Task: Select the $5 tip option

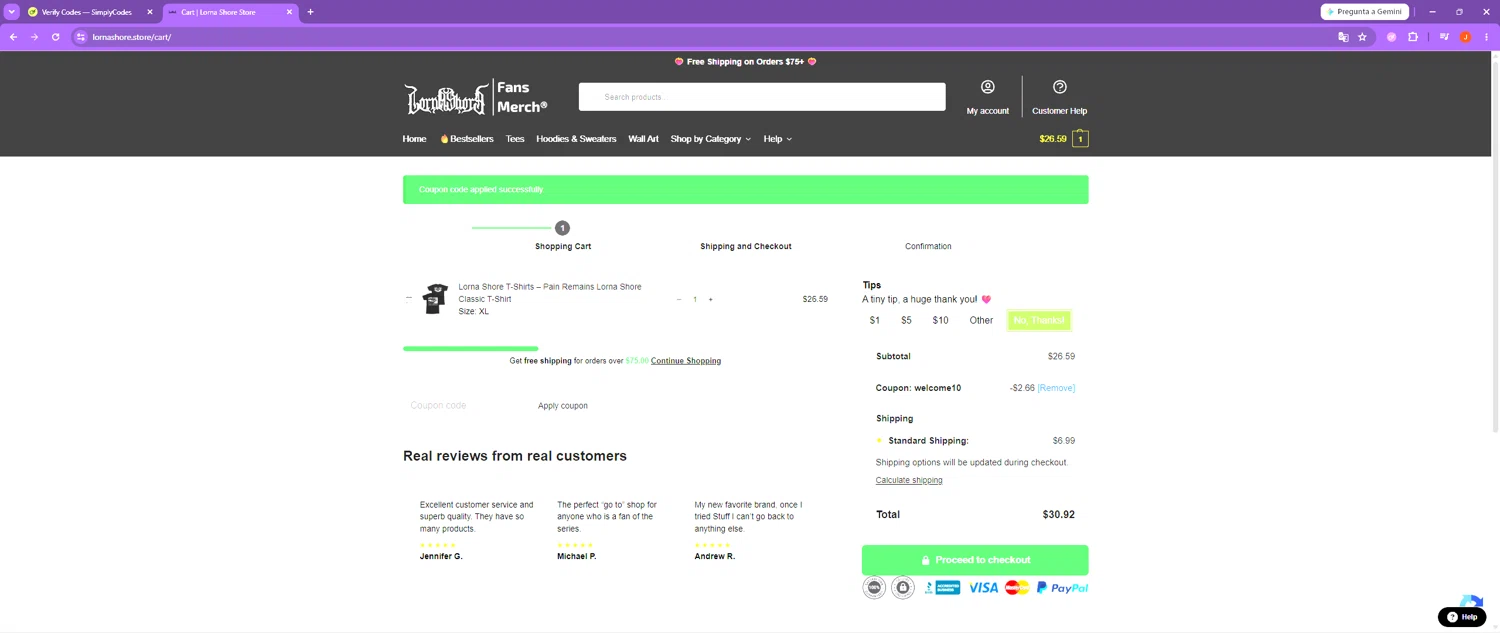Action: click(x=906, y=320)
